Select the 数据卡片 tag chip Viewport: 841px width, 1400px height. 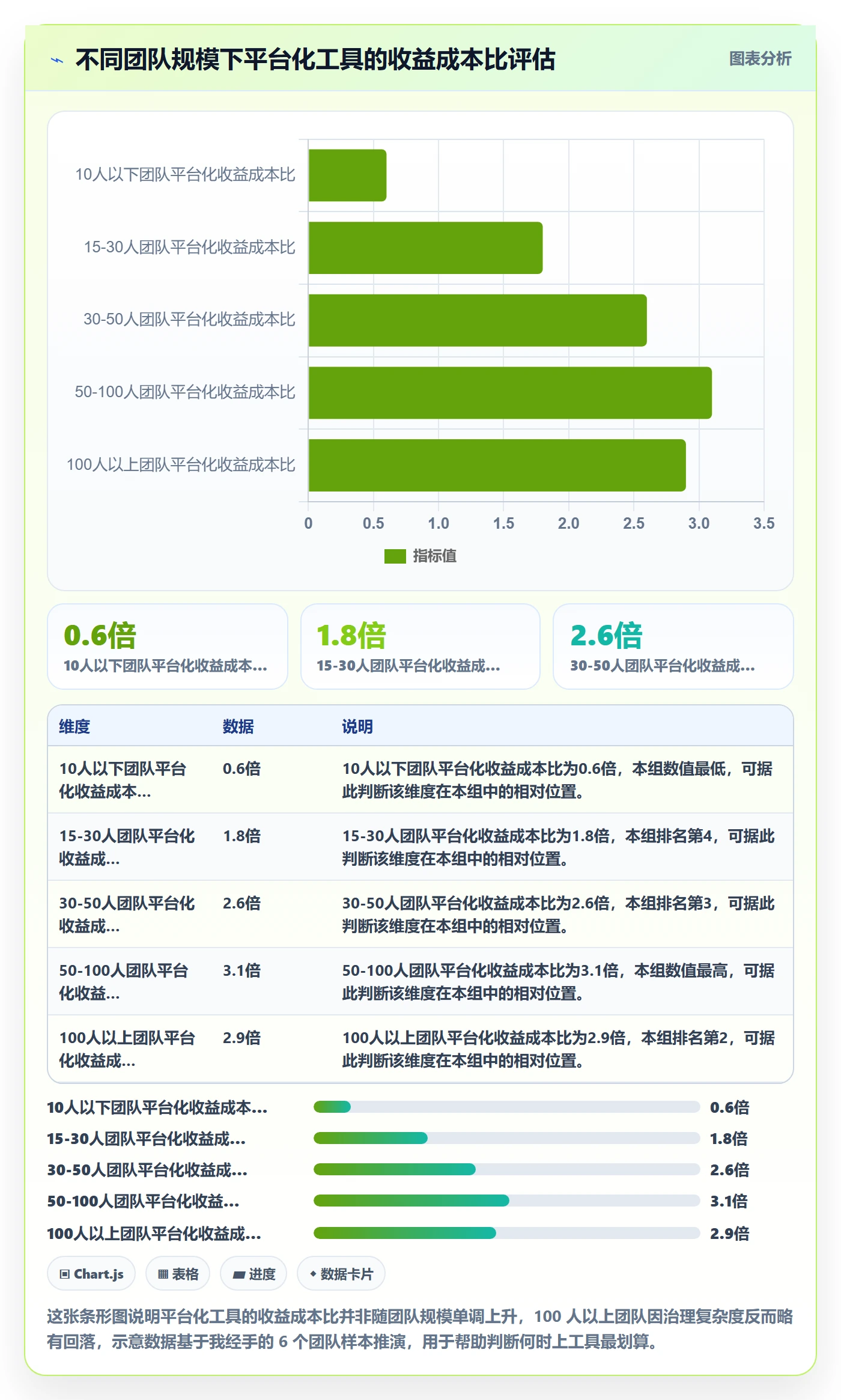coord(341,1274)
